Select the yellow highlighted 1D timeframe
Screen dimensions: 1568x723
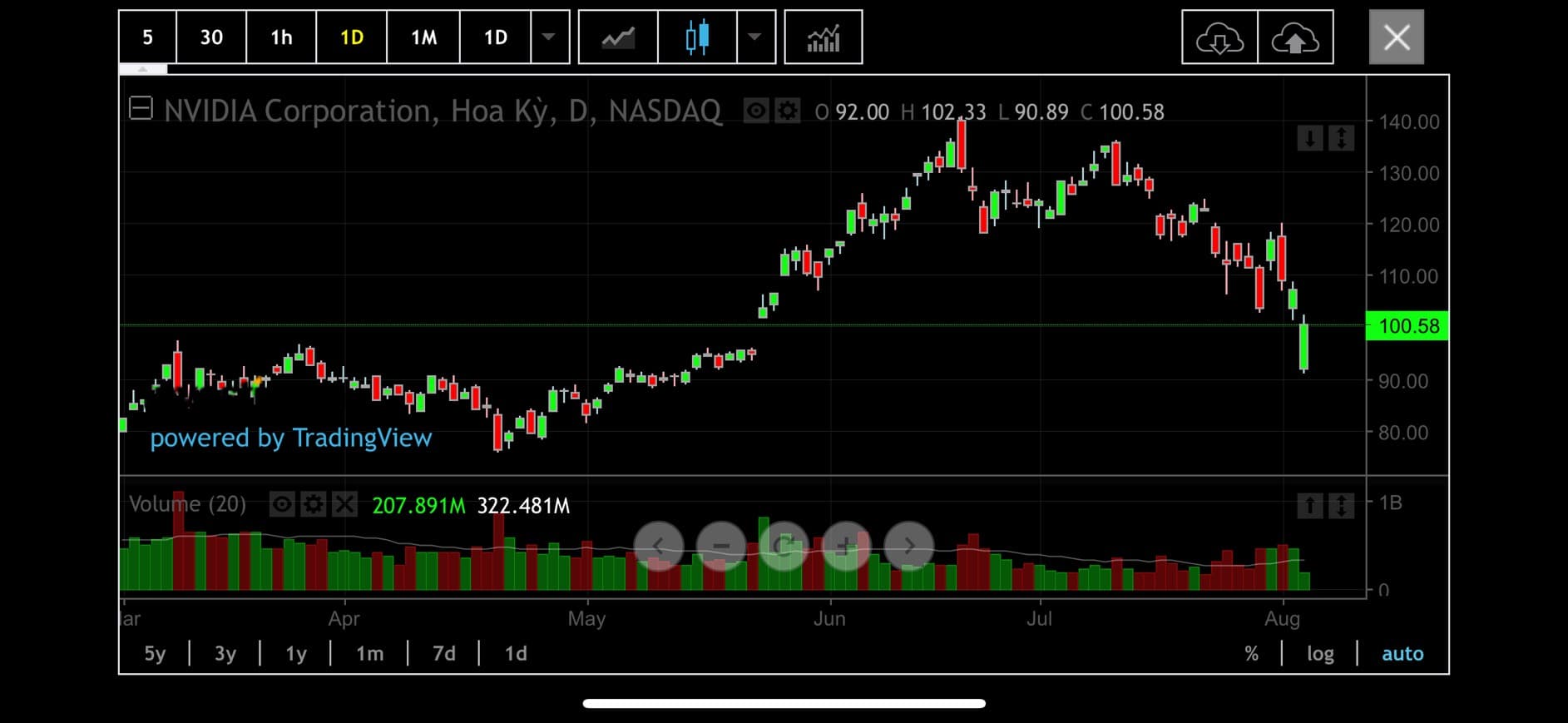[x=352, y=37]
